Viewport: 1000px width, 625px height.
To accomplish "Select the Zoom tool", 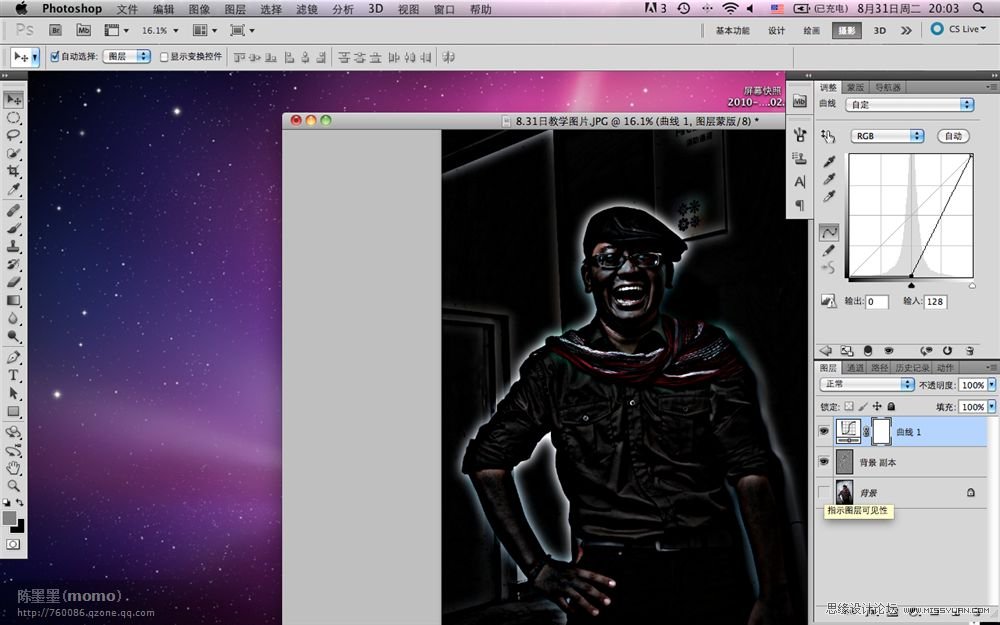I will (13, 486).
